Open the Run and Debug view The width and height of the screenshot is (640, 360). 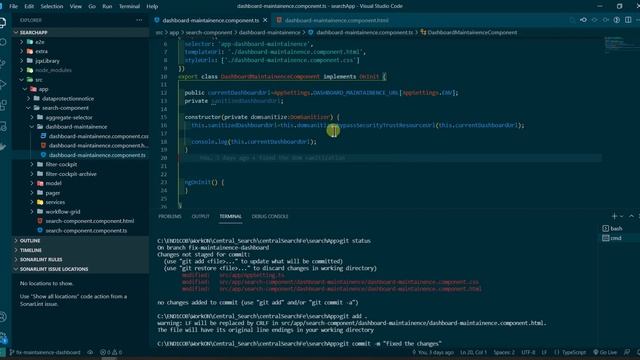click(3, 84)
